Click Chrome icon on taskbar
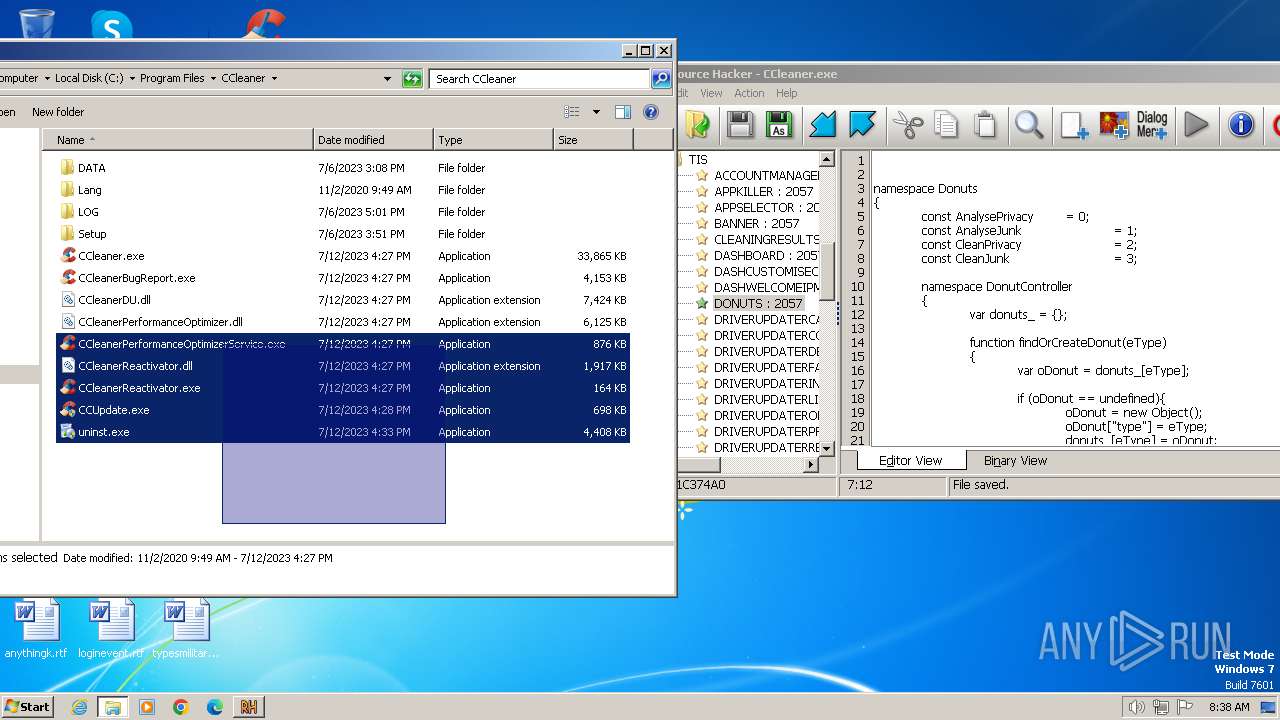This screenshot has height=720, width=1280. point(181,706)
